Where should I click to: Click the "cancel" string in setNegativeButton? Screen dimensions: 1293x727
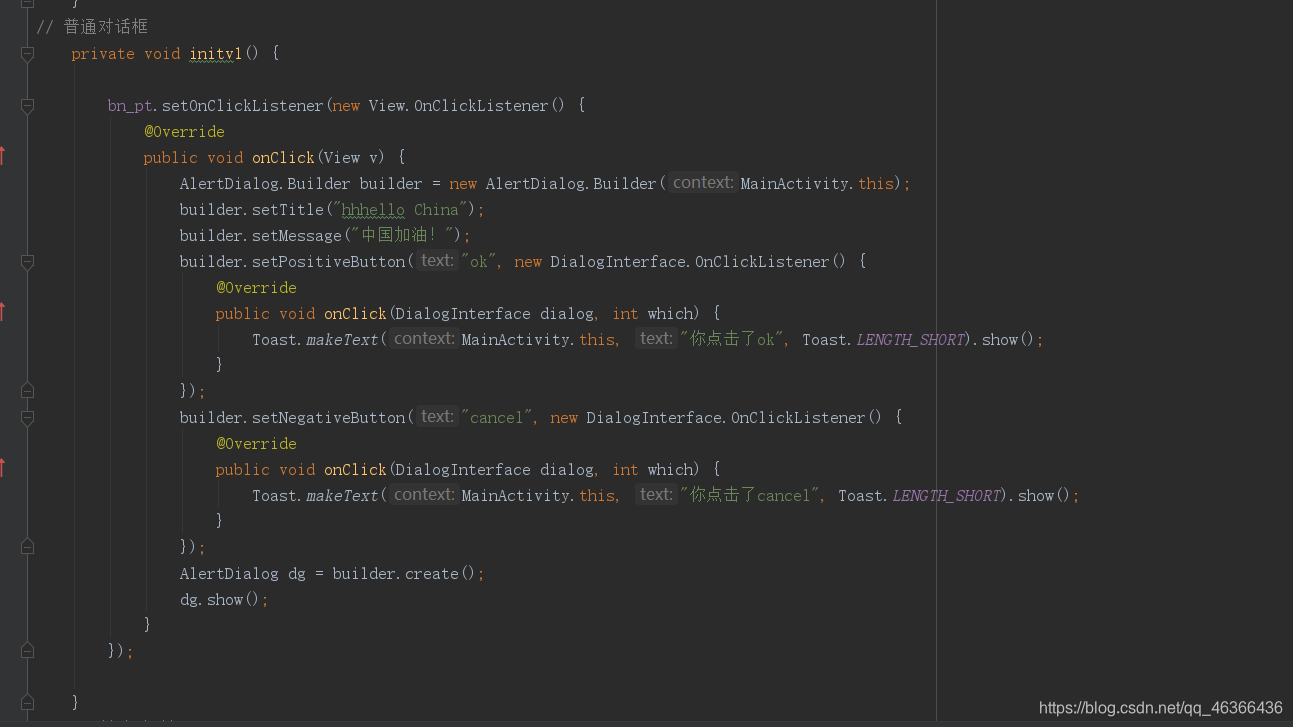point(497,418)
